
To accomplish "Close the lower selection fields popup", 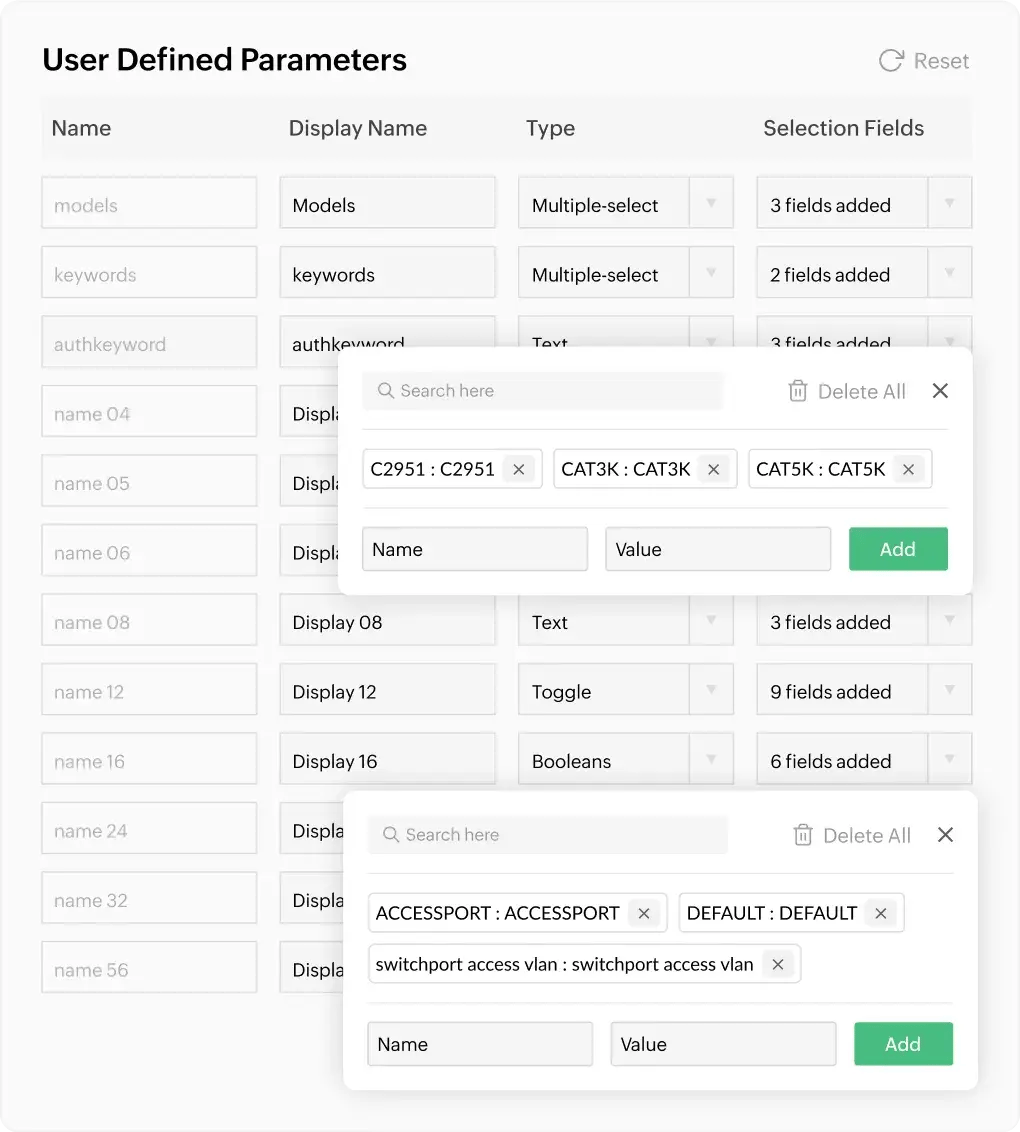I will pos(945,835).
